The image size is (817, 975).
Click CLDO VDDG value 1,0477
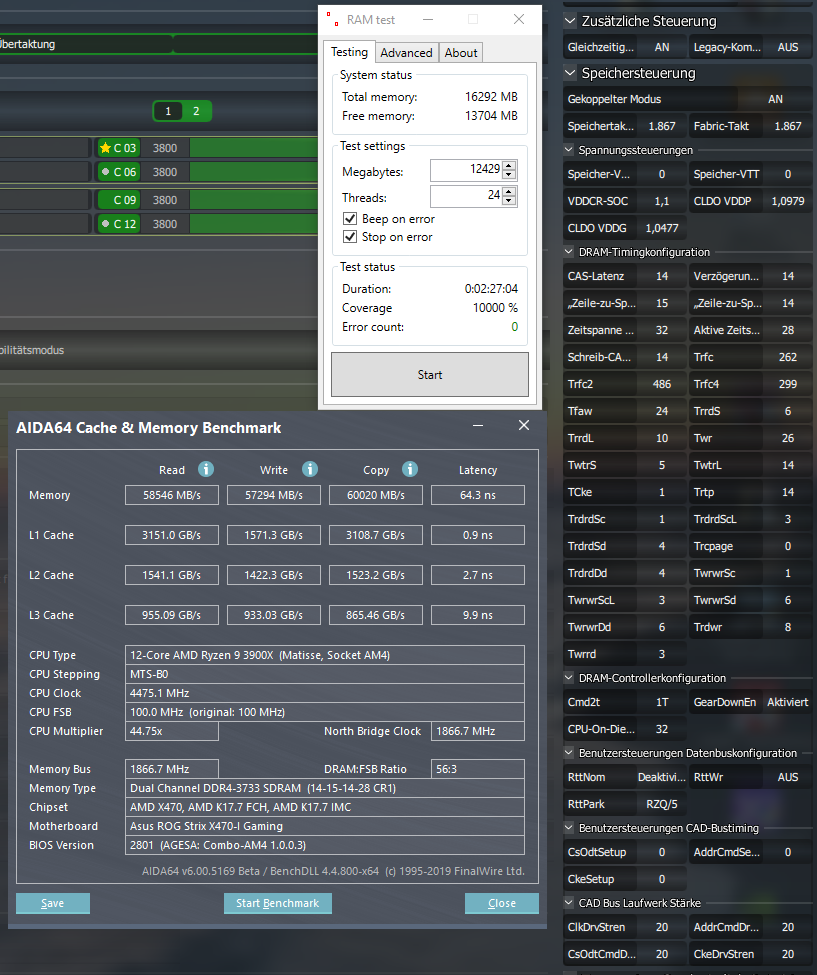662,228
